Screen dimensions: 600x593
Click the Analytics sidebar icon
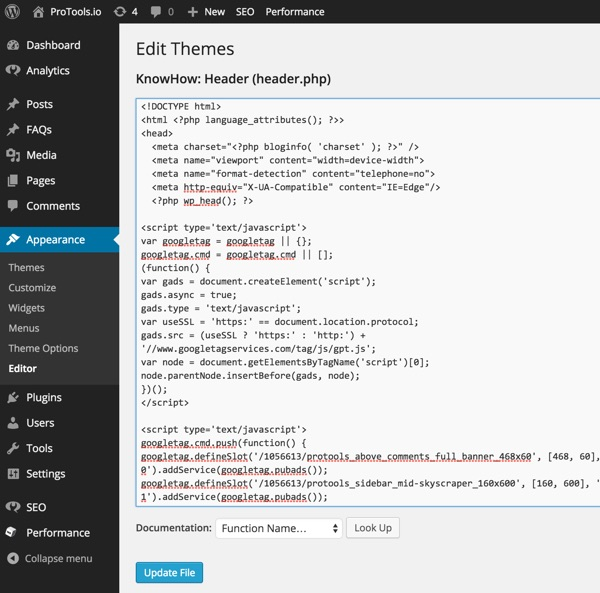pyautogui.click(x=13, y=70)
